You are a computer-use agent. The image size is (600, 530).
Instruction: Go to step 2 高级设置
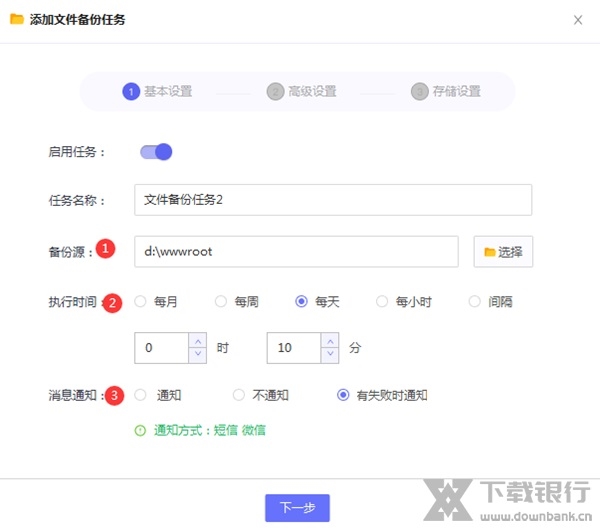pos(302,91)
